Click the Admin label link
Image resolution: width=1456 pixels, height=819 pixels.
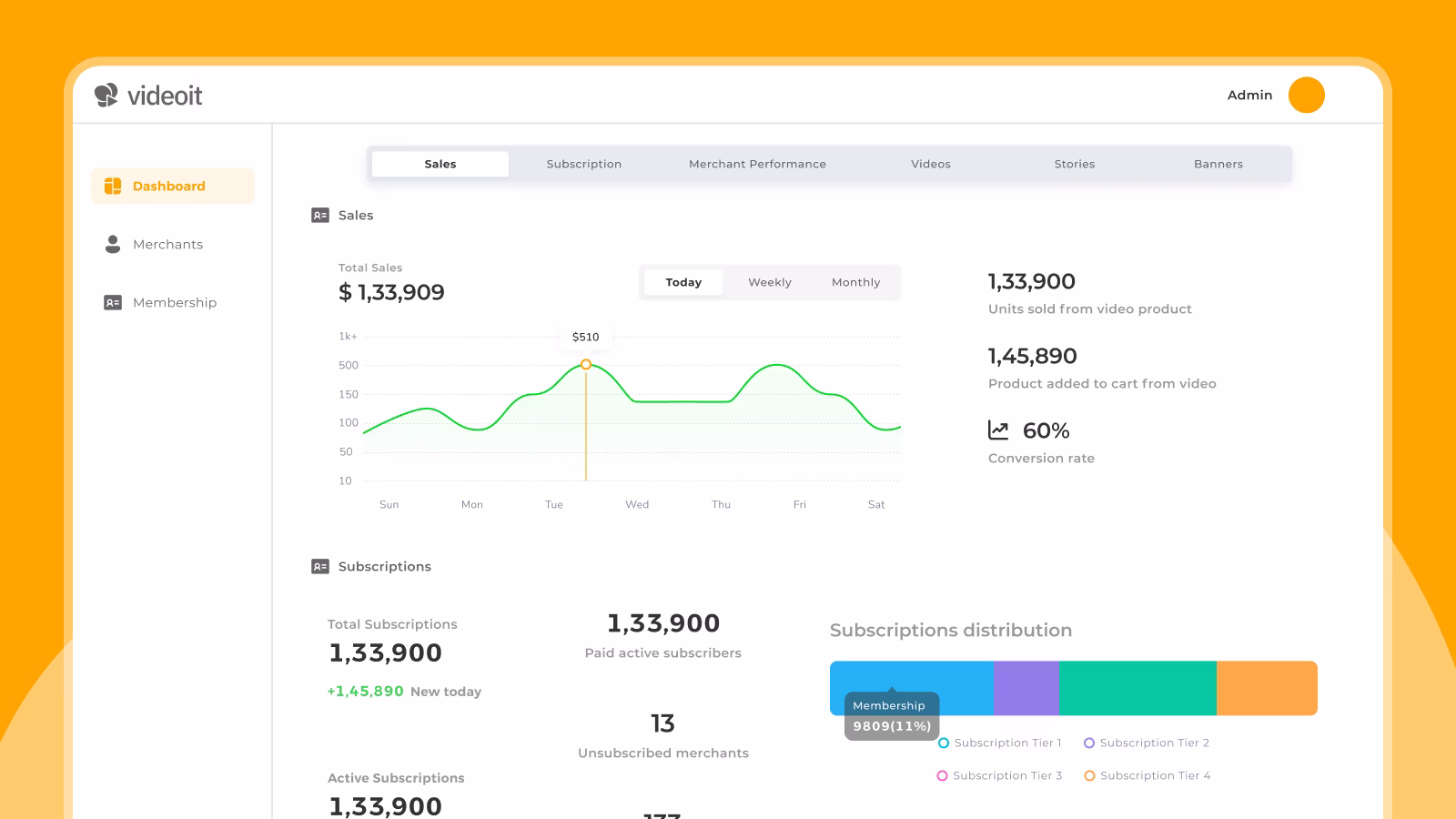coord(1249,95)
